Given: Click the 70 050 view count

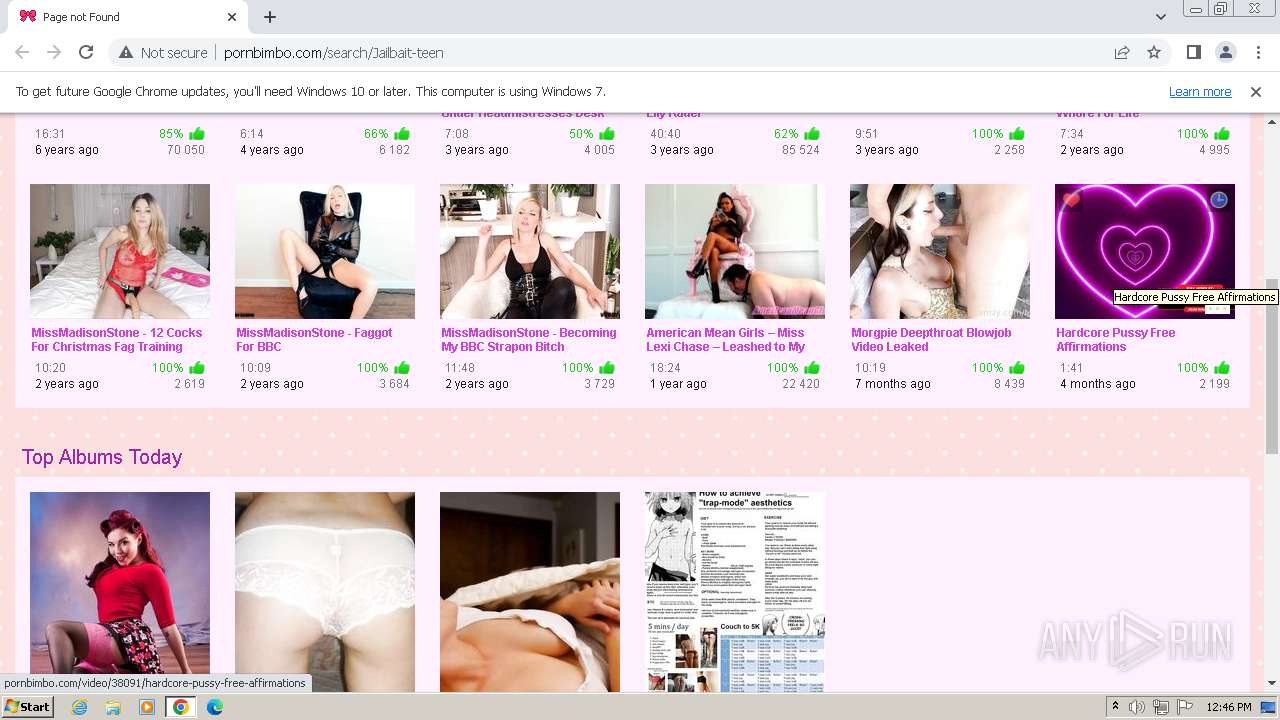Looking at the screenshot, I should (186, 150).
